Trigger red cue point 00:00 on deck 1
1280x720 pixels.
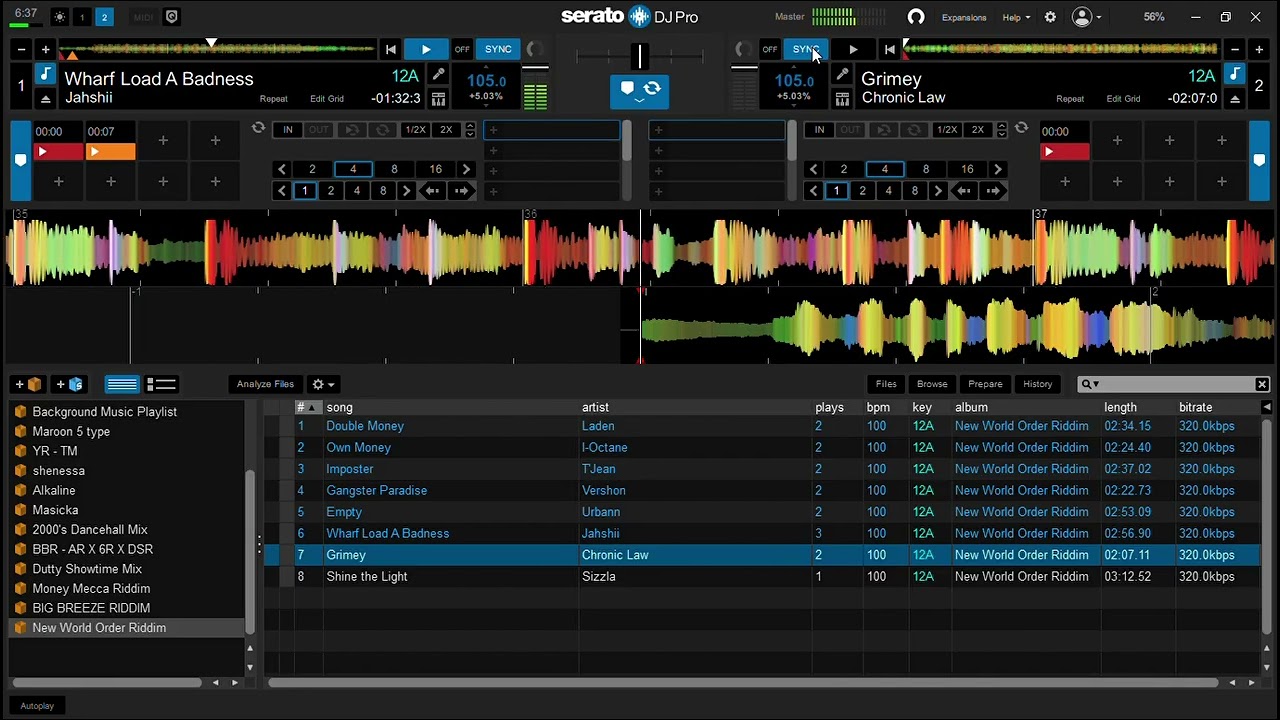[58, 152]
